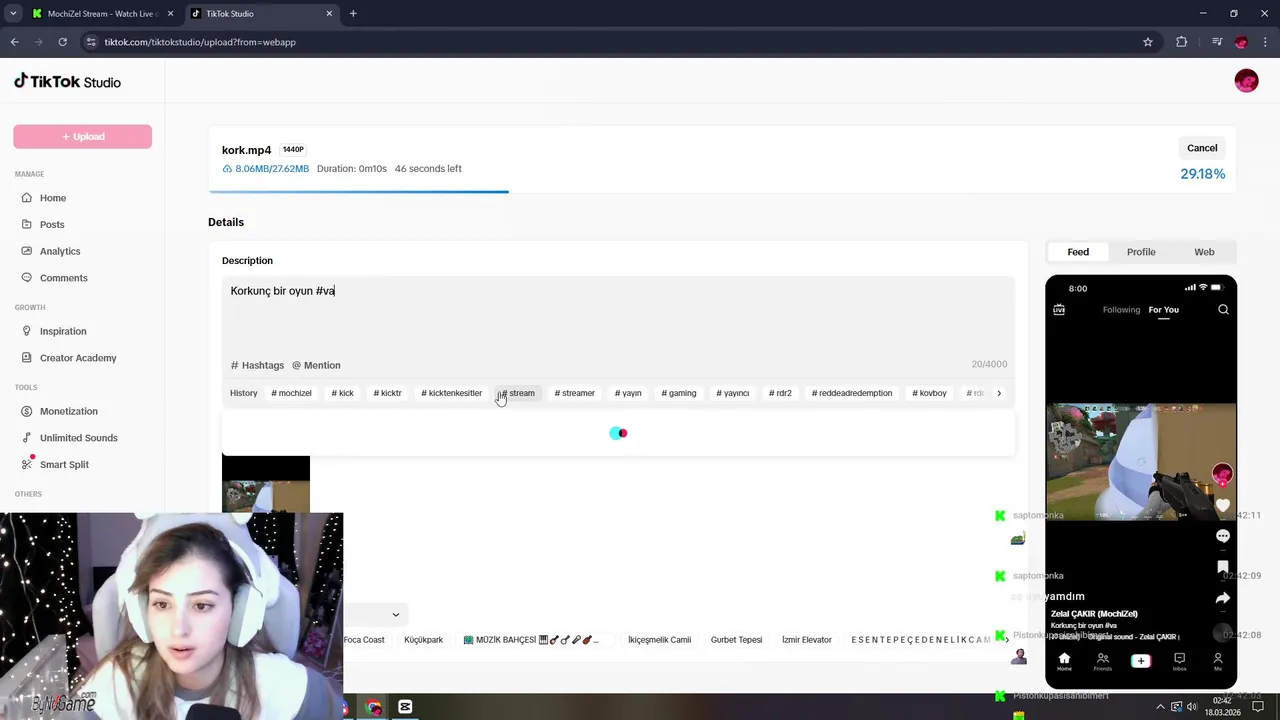This screenshot has height=720, width=1280.
Task: Switch to the Web preview tab
Action: coord(1204,252)
